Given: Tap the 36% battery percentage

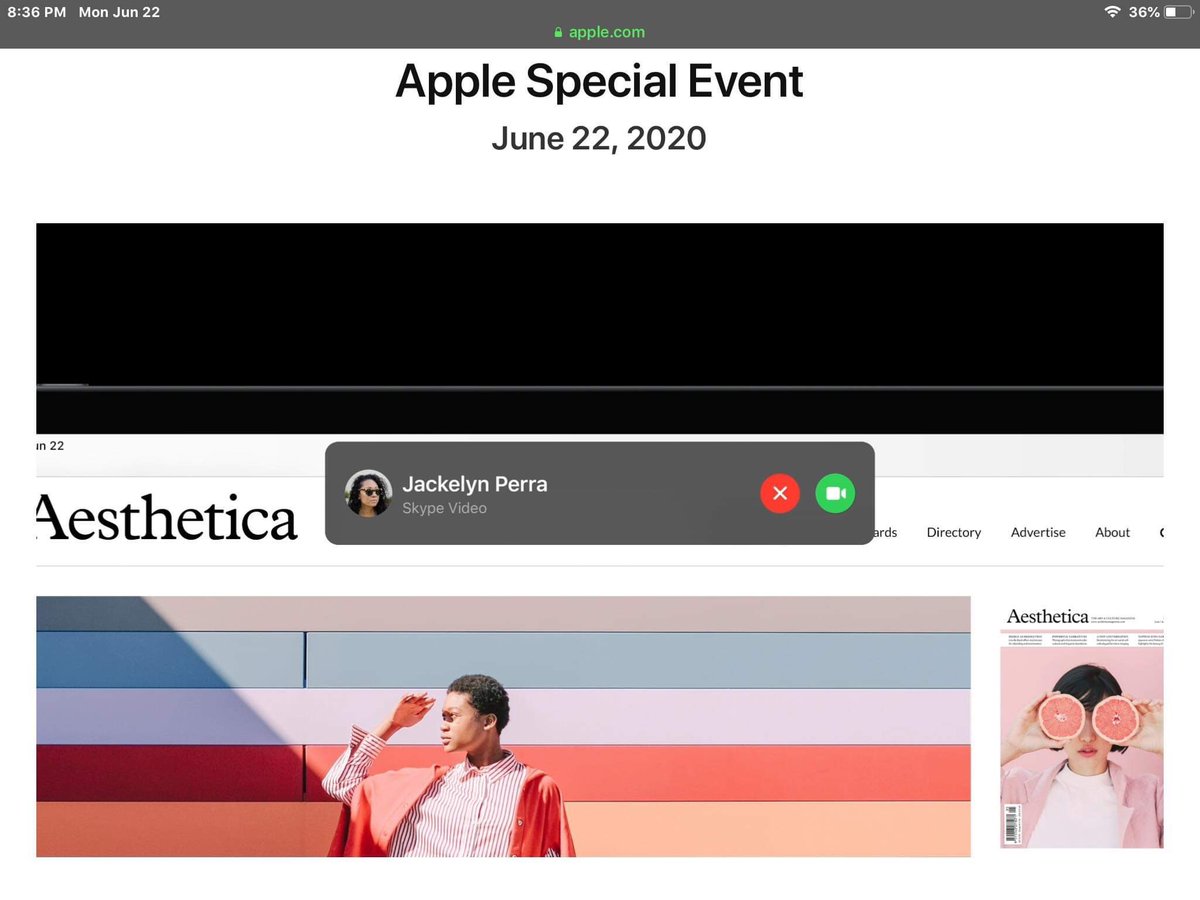Looking at the screenshot, I should (1145, 12).
